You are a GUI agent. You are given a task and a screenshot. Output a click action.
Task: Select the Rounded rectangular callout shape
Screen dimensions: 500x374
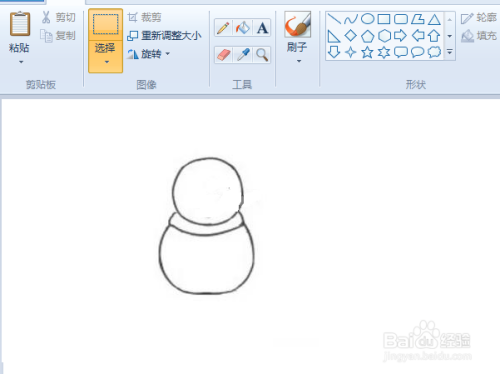401,52
